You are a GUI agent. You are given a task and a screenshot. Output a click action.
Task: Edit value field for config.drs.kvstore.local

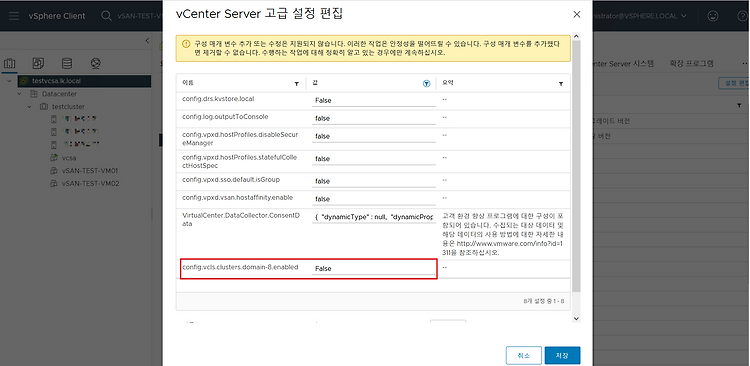[373, 100]
